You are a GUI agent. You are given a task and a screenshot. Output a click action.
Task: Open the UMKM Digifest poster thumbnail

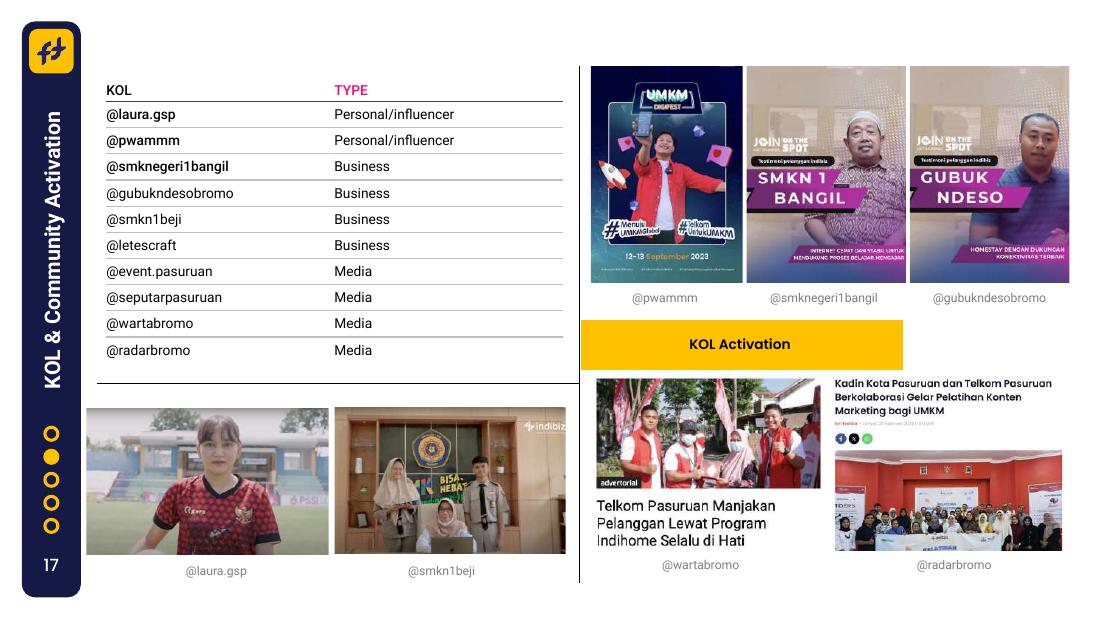(x=666, y=175)
